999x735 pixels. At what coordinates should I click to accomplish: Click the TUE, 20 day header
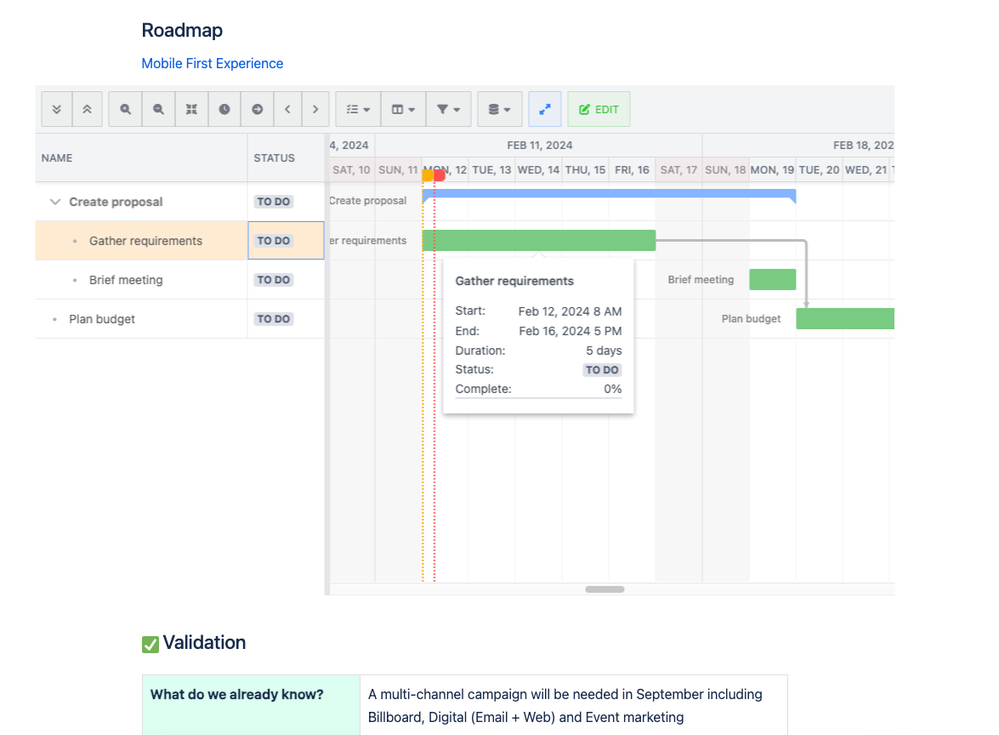[819, 170]
